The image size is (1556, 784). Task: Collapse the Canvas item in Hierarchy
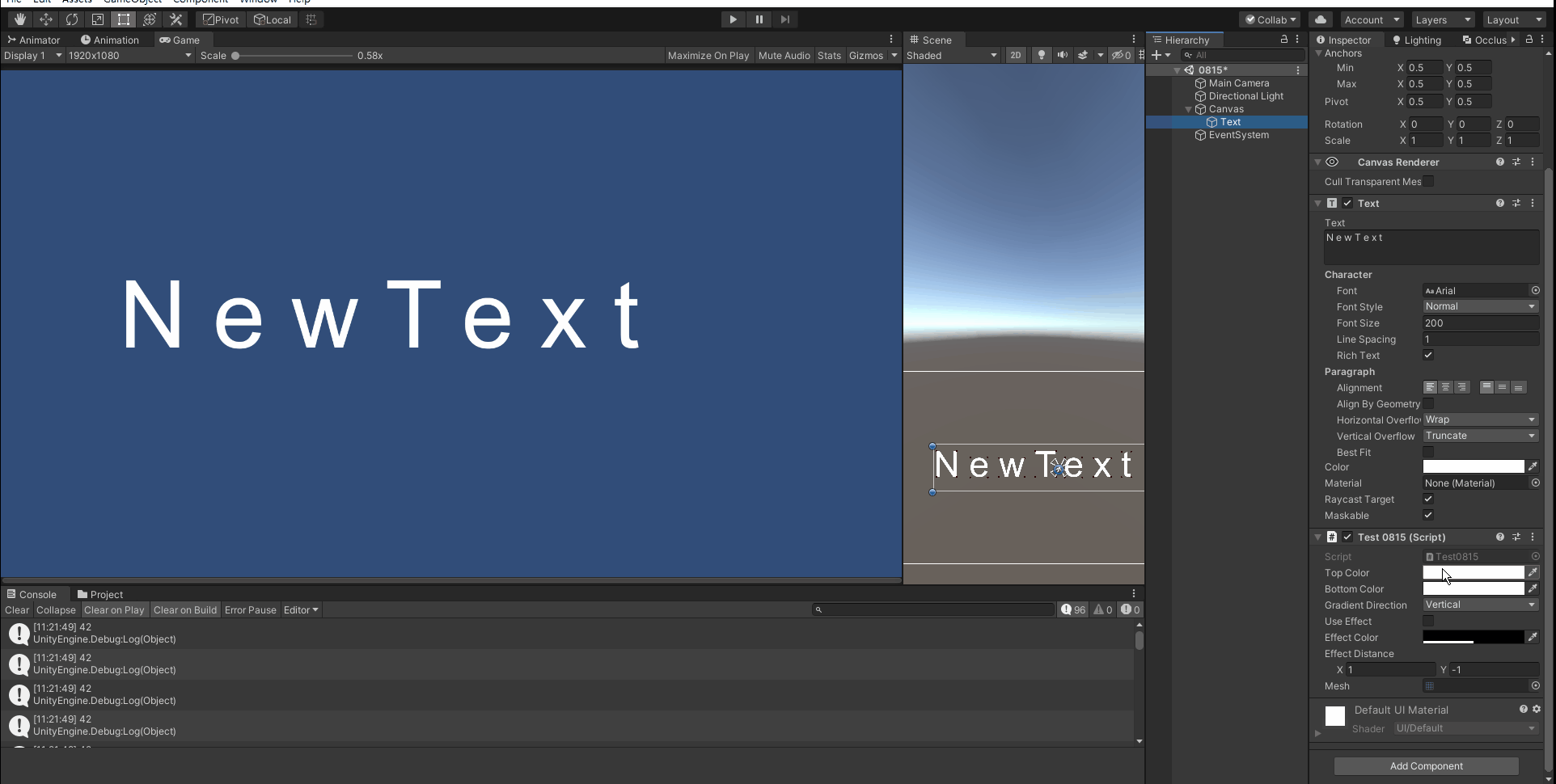(x=1188, y=109)
